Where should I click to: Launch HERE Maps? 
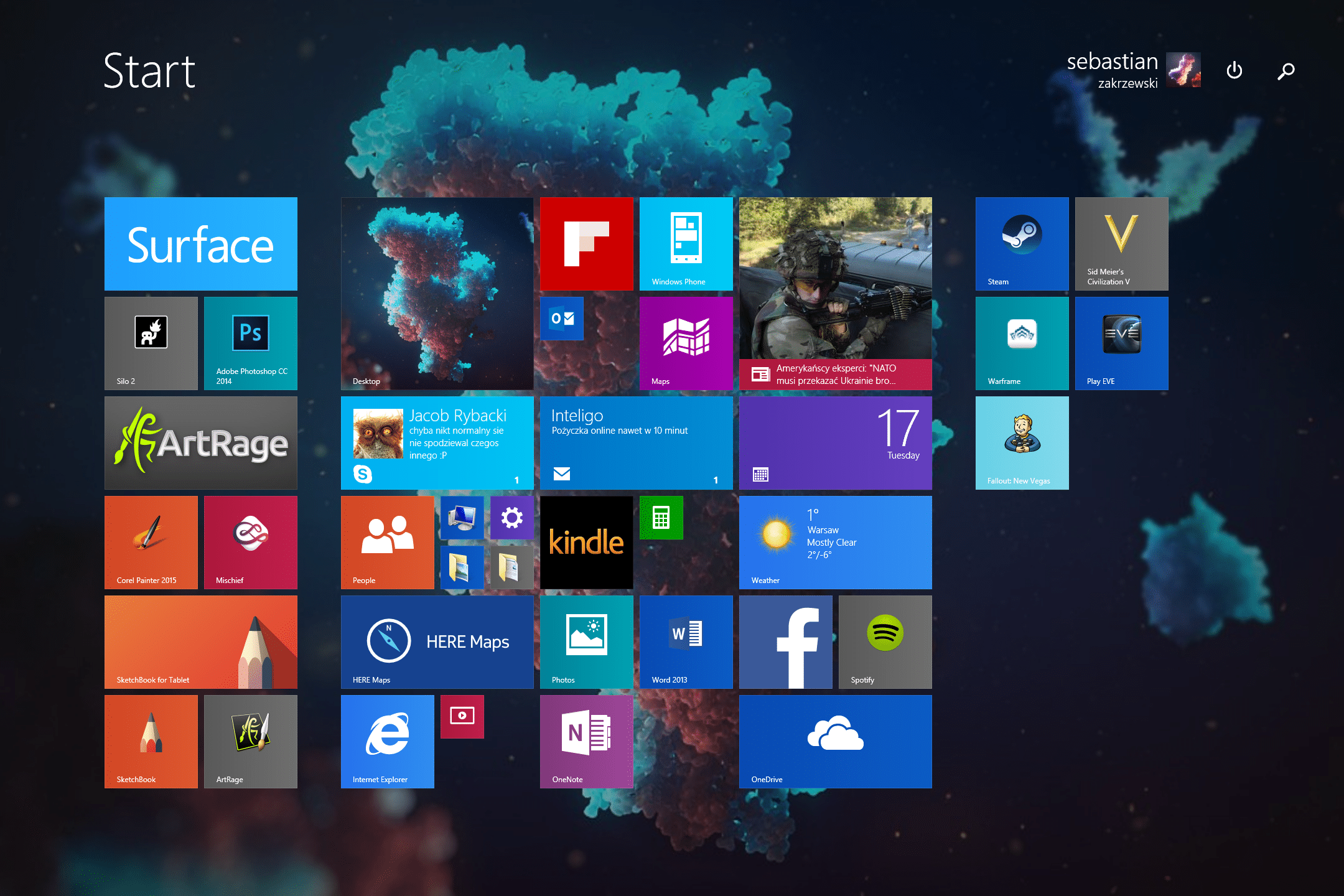[437, 642]
